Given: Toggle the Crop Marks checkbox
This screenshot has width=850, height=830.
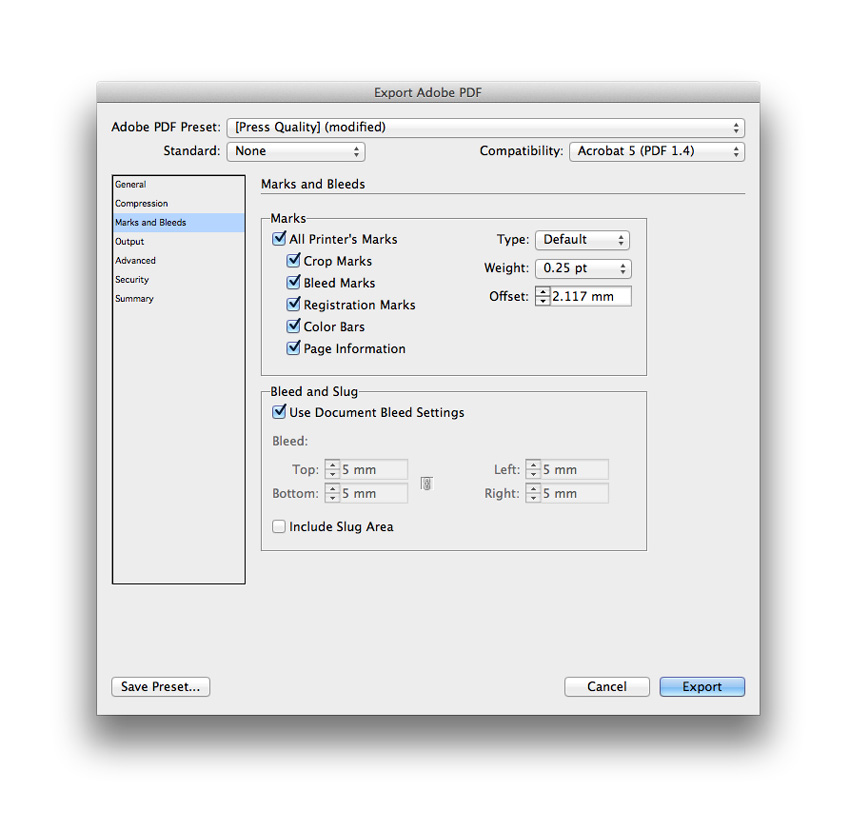Looking at the screenshot, I should click(293, 261).
